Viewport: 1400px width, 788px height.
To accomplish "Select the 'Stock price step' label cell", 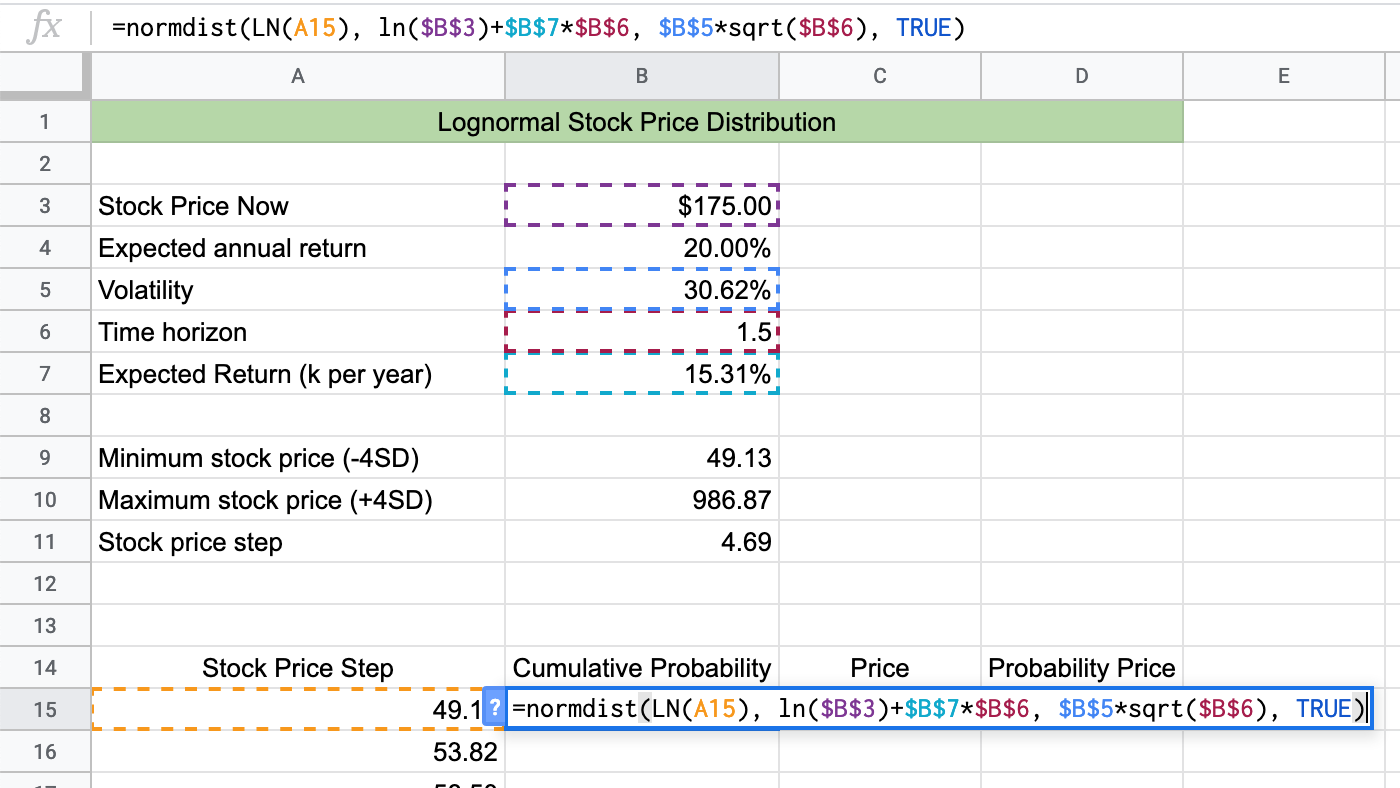I will point(298,542).
